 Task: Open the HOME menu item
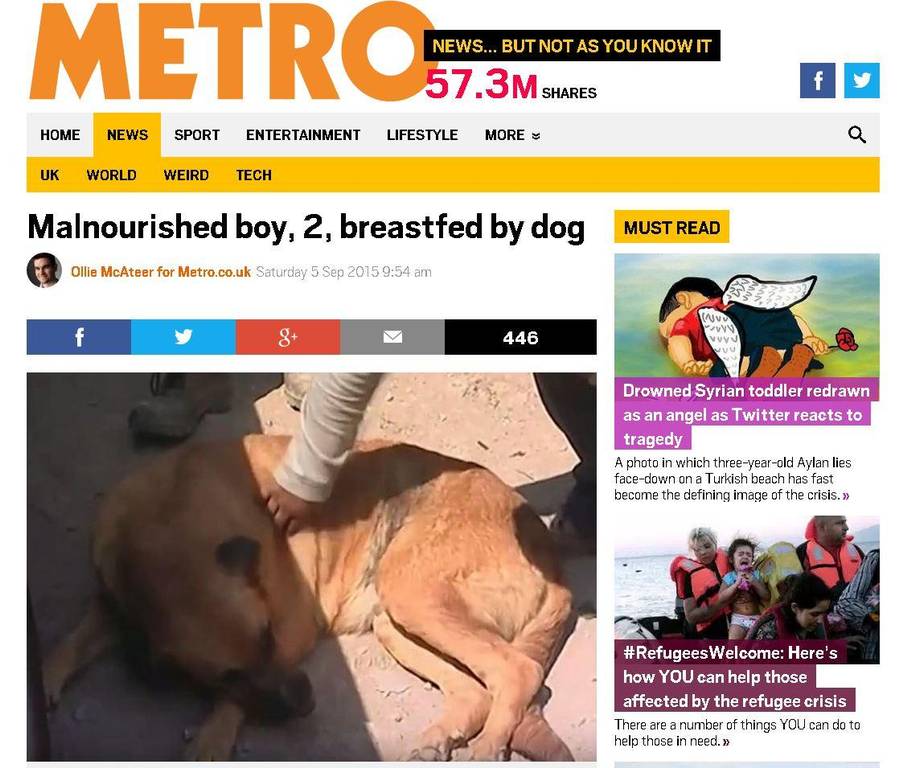60,135
